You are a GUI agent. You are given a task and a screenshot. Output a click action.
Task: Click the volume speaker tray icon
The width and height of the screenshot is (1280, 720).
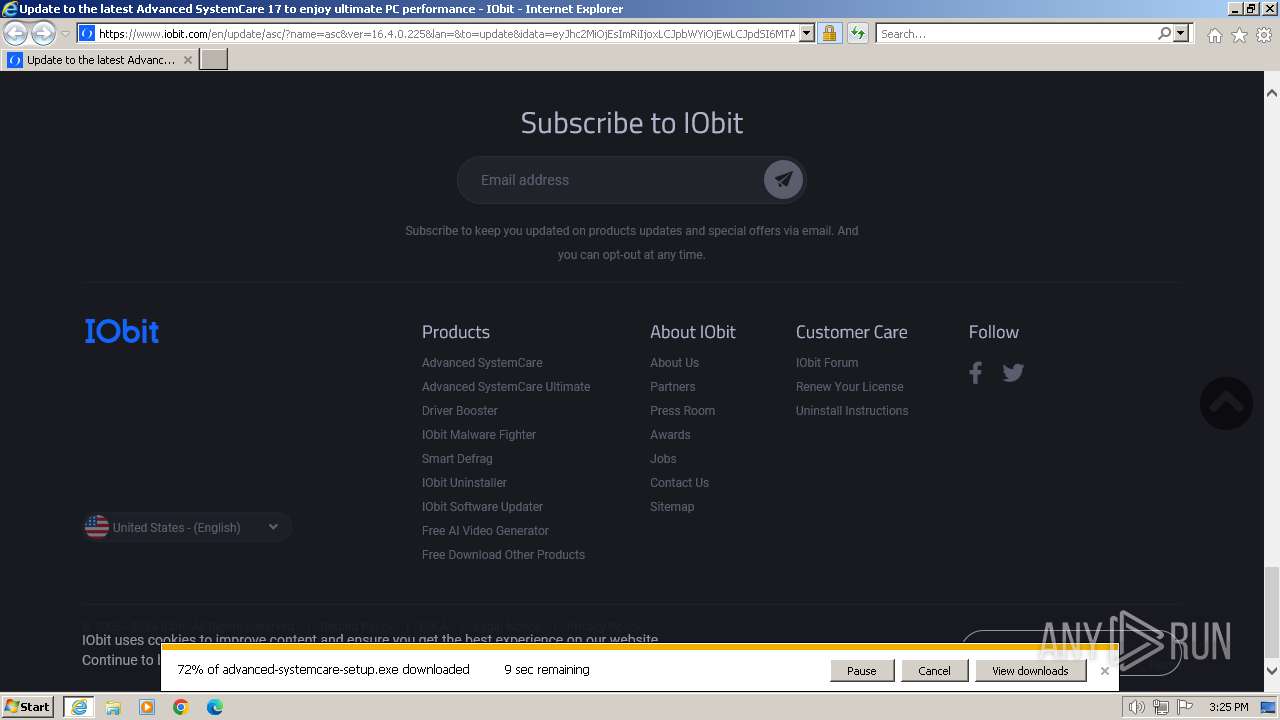pyautogui.click(x=1136, y=707)
